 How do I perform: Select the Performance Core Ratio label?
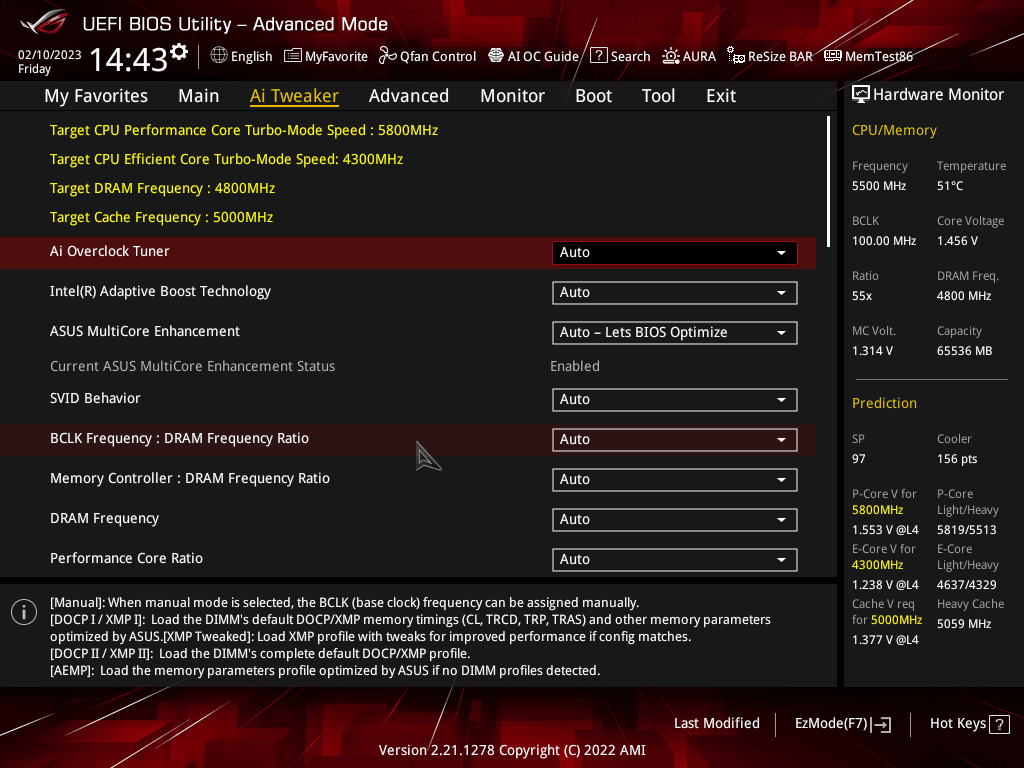pos(127,558)
